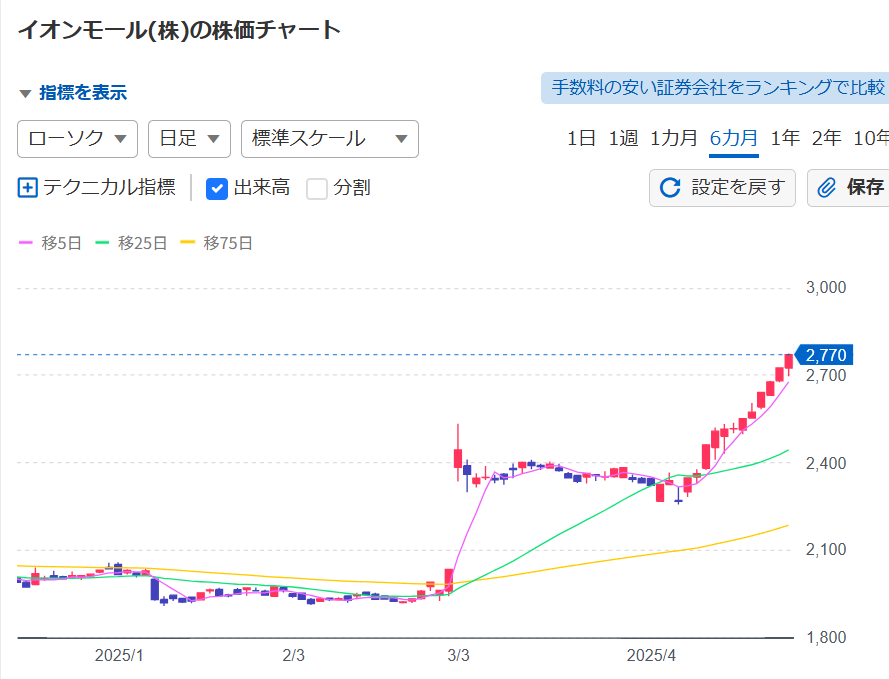Expand the 指標を表示 section triangle
The width and height of the screenshot is (889, 679).
(25, 94)
